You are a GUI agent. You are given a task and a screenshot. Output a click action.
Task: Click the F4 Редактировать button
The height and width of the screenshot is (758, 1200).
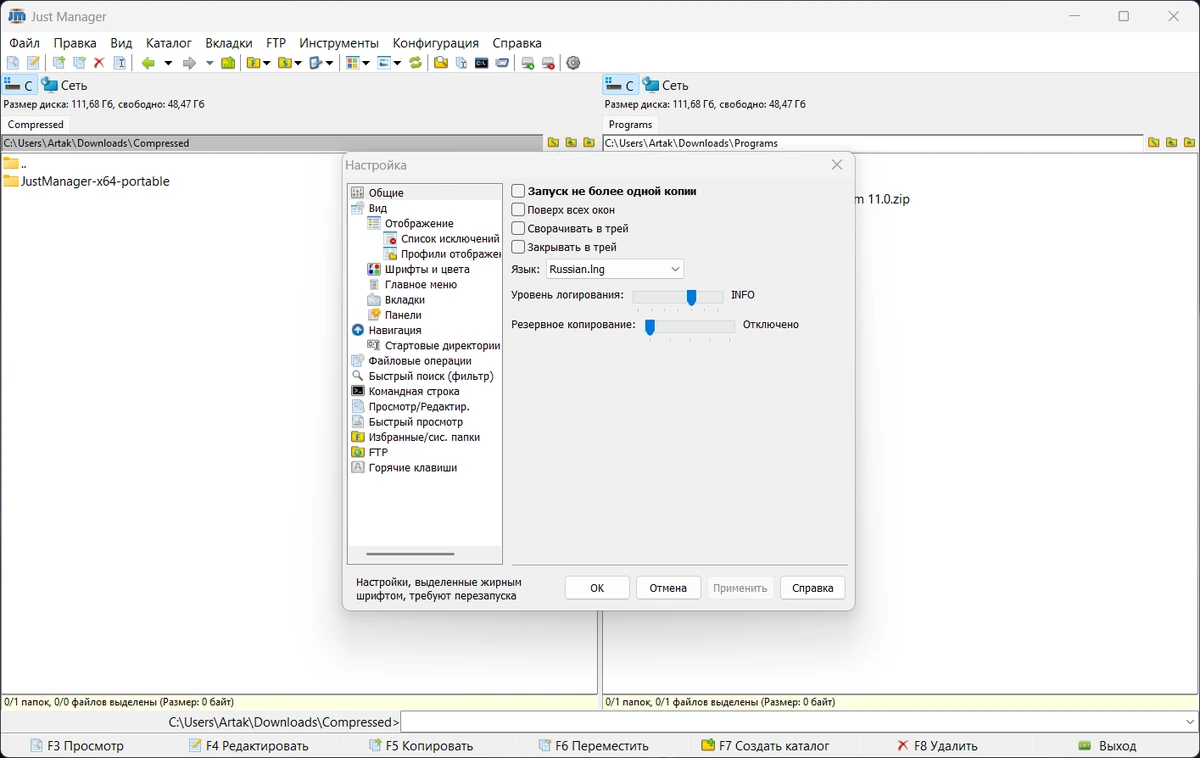[x=250, y=746]
